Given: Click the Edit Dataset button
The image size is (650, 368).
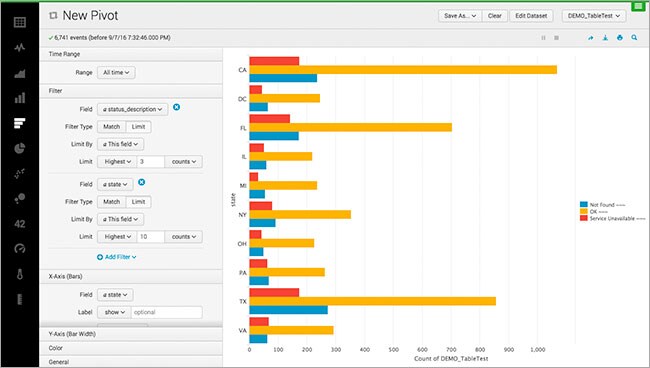Looking at the screenshot, I should click(531, 16).
